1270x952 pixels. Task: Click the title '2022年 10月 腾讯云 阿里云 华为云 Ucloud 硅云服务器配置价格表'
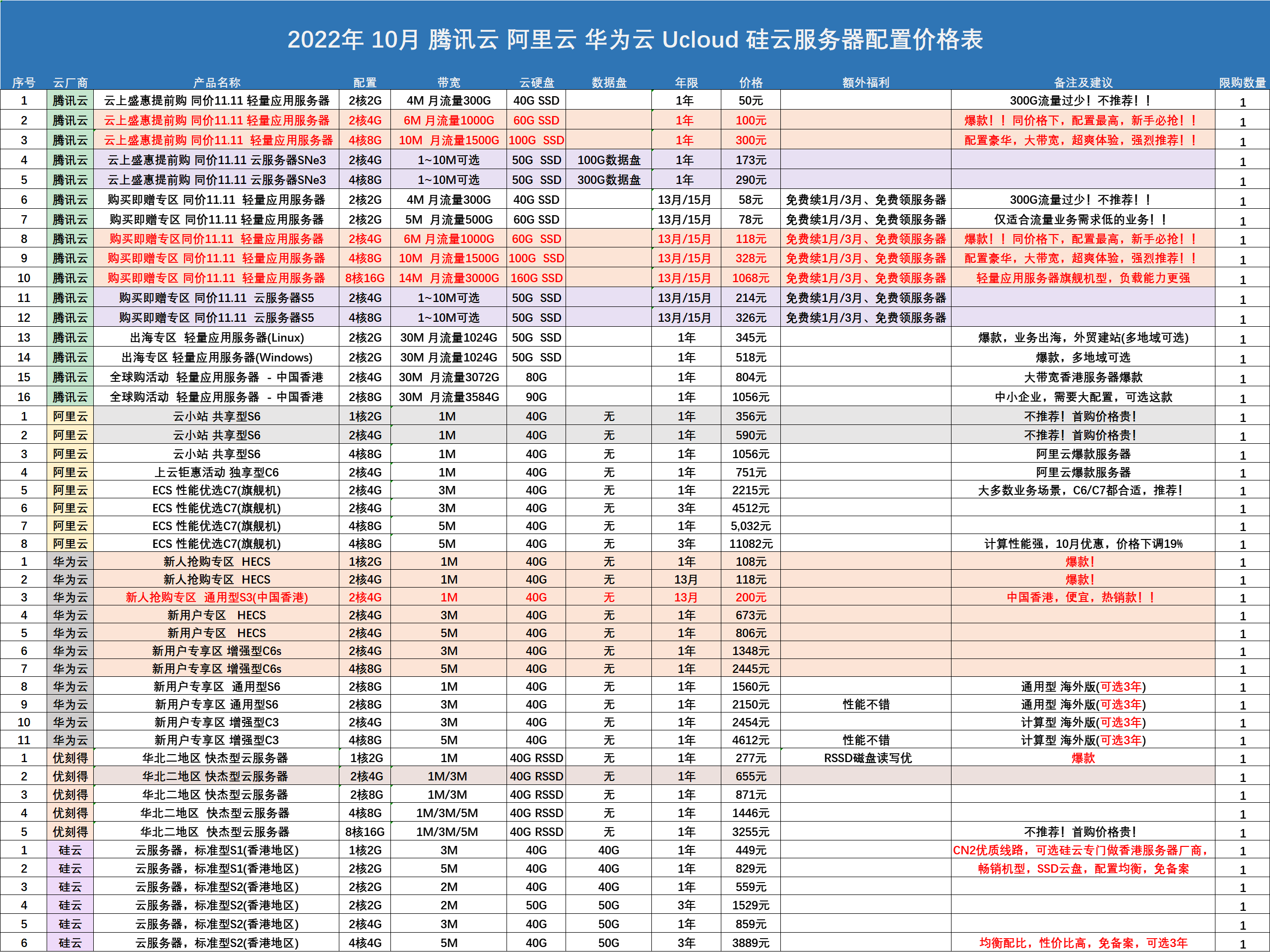(635, 40)
